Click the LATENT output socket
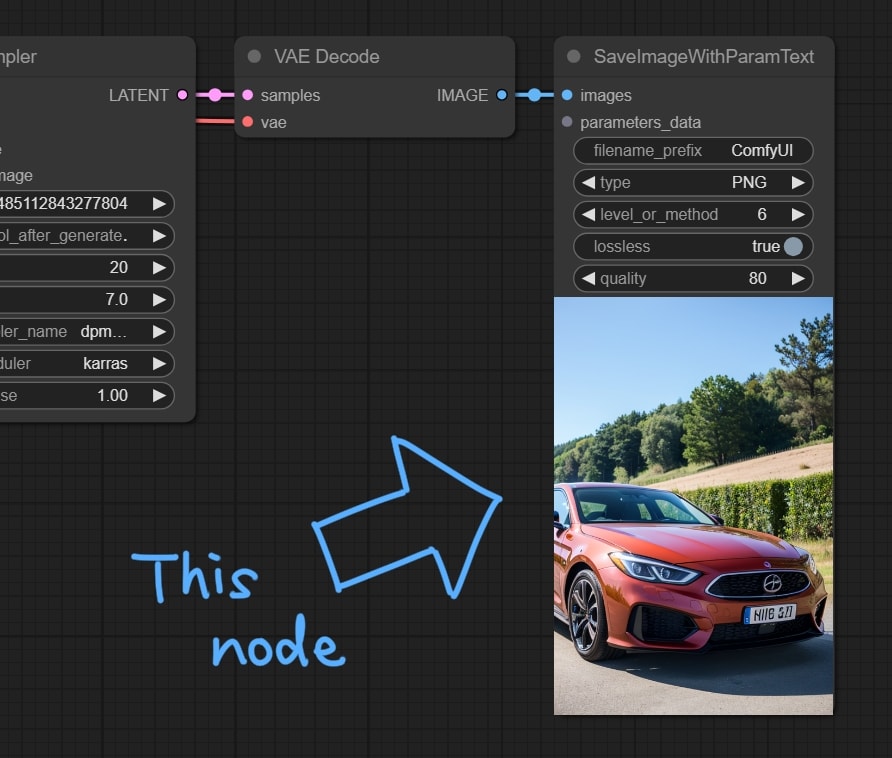892x758 pixels. pos(183,95)
